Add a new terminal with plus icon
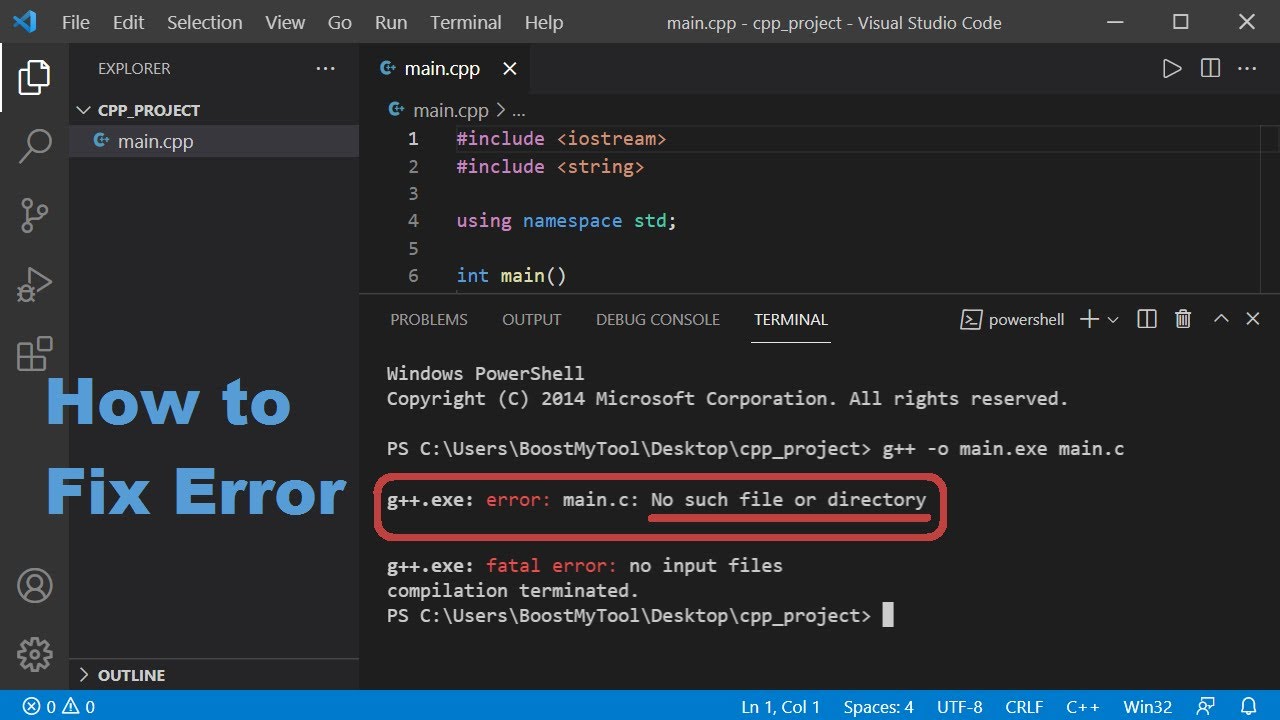 click(x=1089, y=319)
